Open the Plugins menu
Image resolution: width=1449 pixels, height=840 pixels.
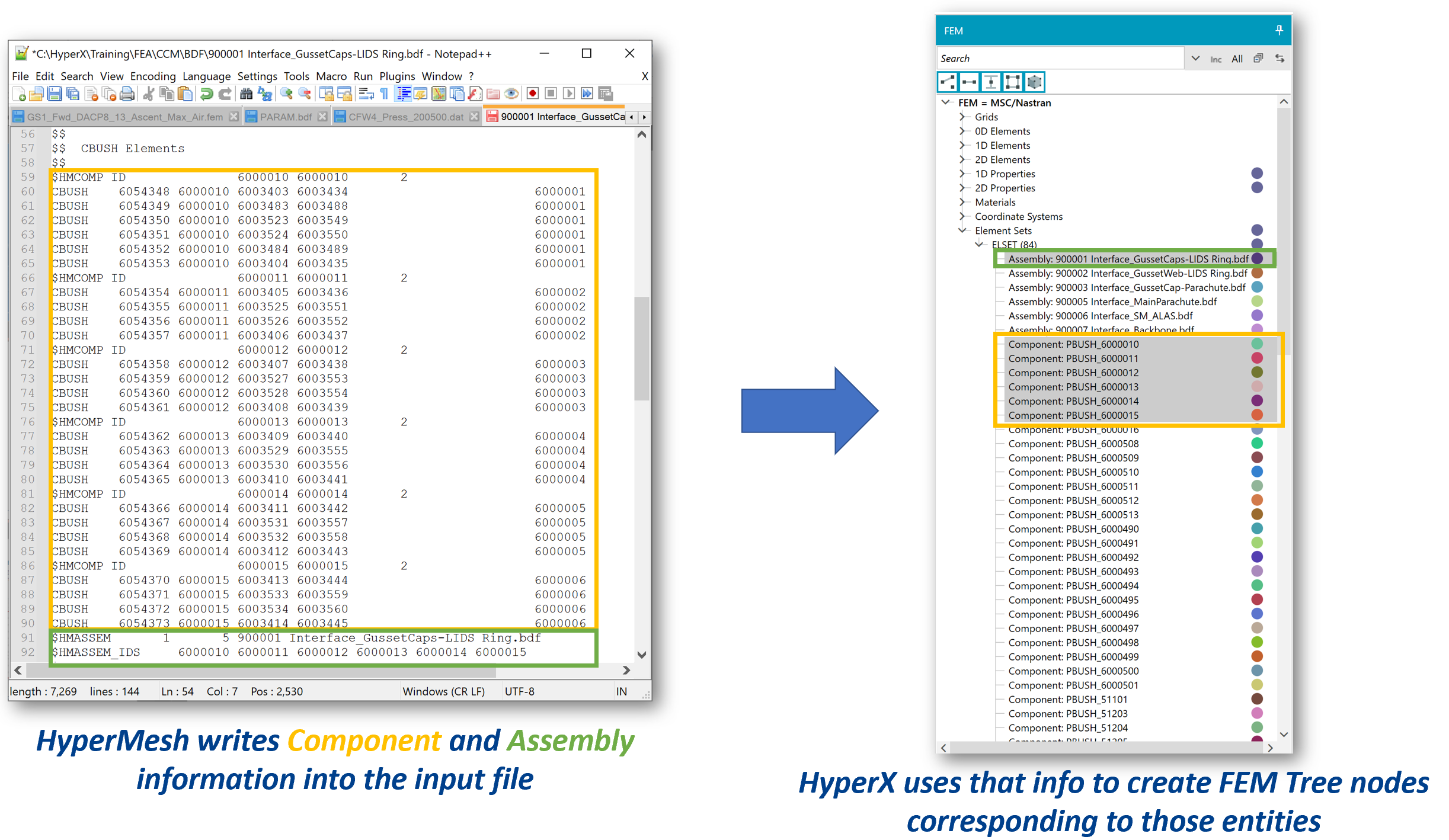[397, 76]
